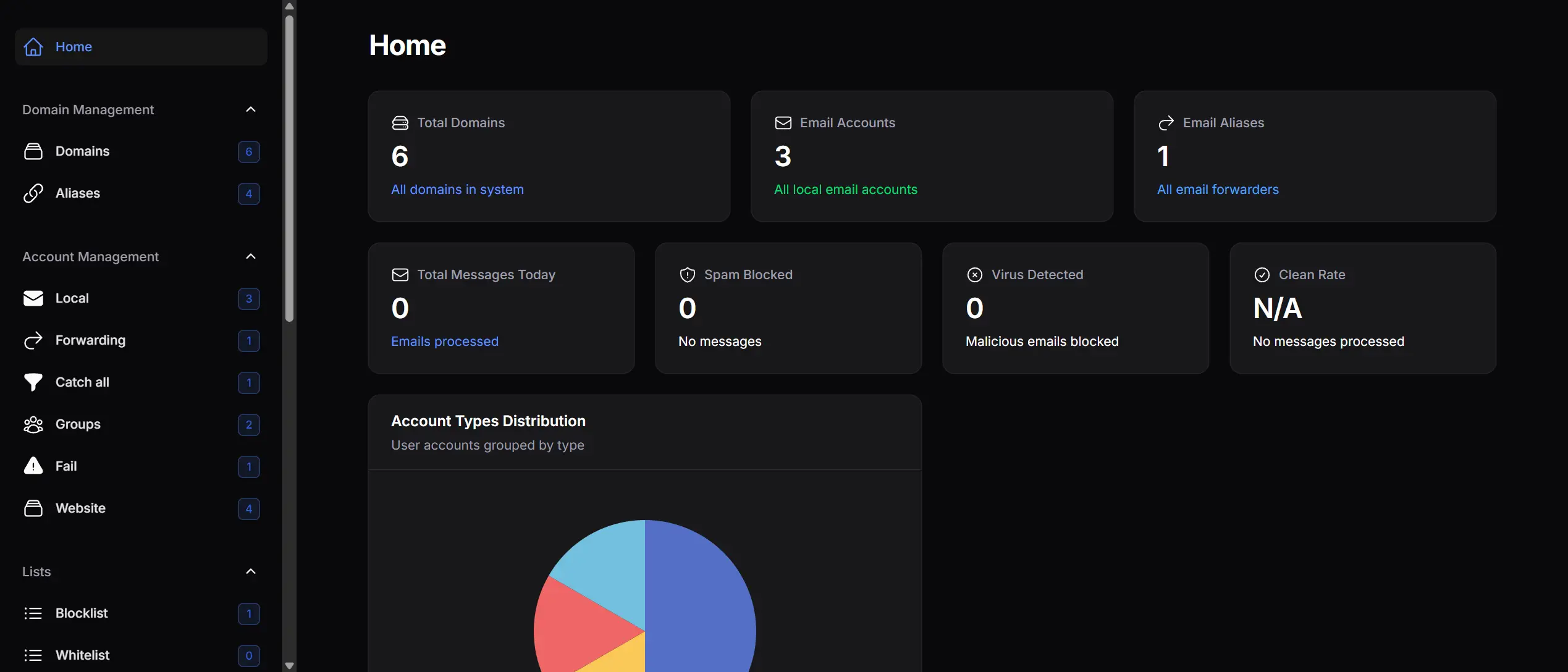Click the Whitelist list icon
1568x672 pixels.
pyautogui.click(x=33, y=655)
